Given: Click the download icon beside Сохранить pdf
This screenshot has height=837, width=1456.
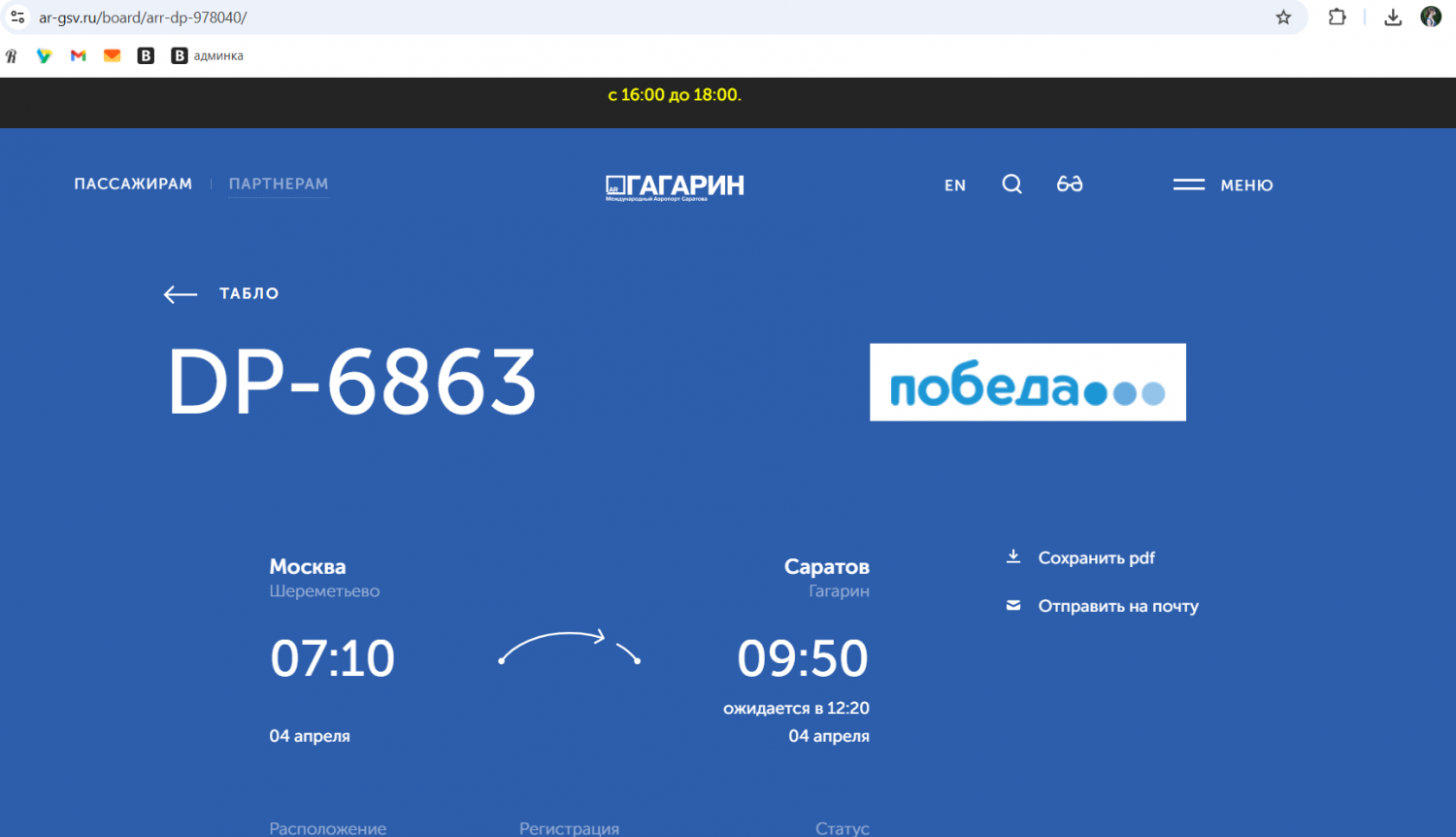Looking at the screenshot, I should 1013,557.
